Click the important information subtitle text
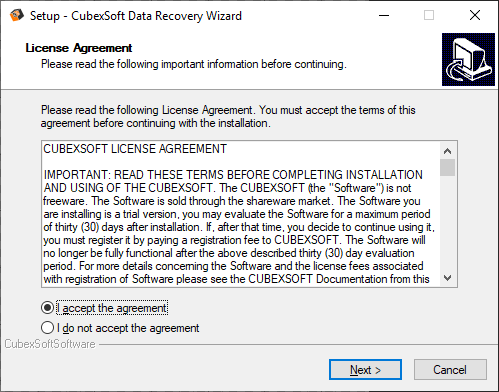499x392 pixels. click(x=194, y=64)
